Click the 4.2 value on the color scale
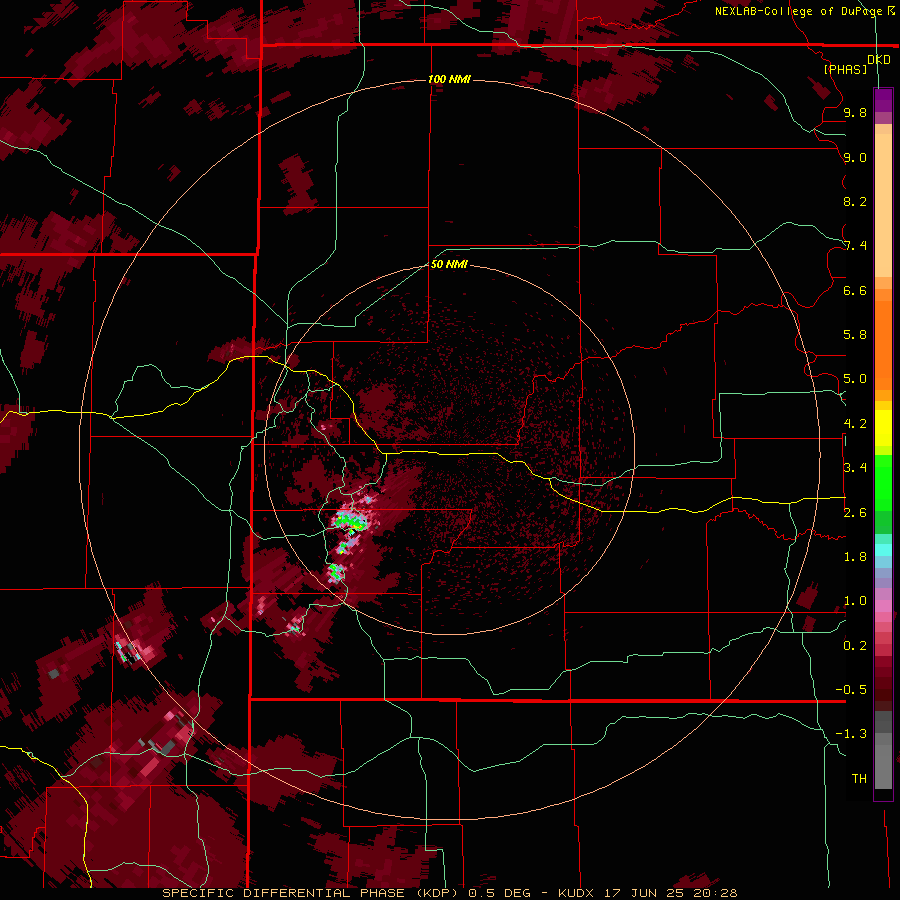Viewport: 900px width, 900px height. (855, 424)
